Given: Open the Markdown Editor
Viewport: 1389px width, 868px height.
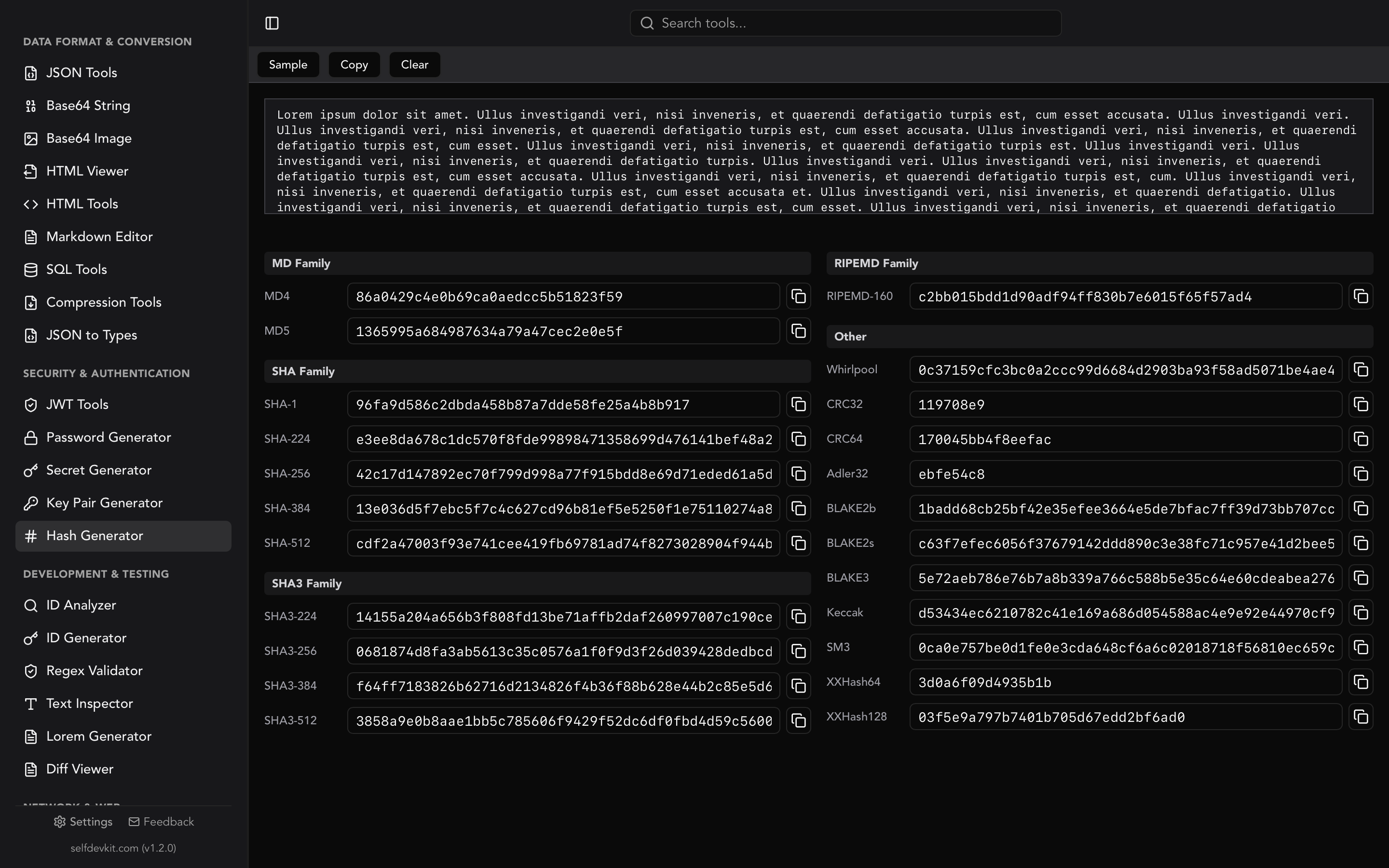Looking at the screenshot, I should point(123,236).
